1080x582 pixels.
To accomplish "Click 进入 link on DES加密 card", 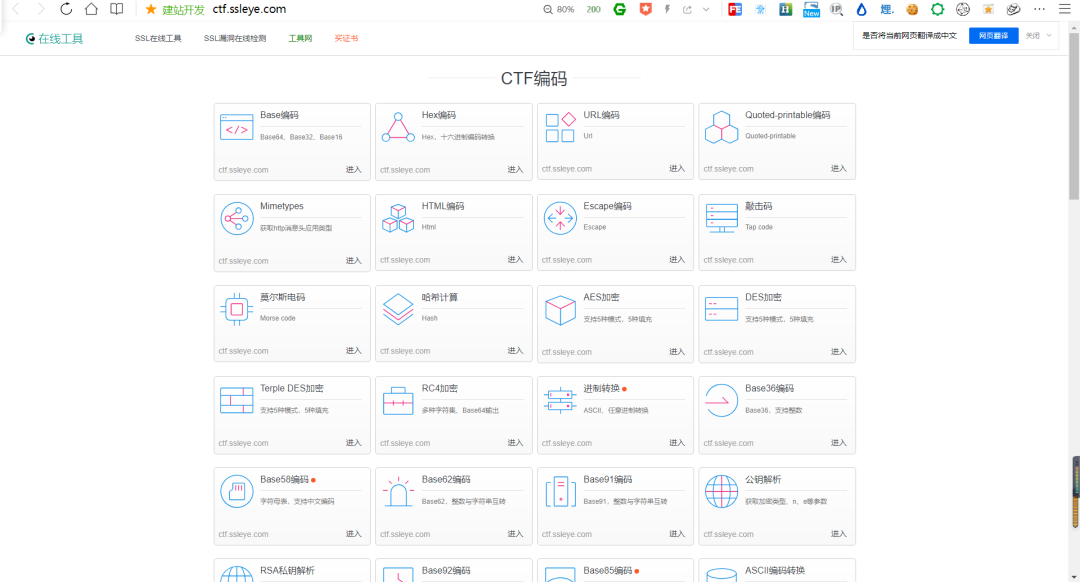I will click(838, 351).
